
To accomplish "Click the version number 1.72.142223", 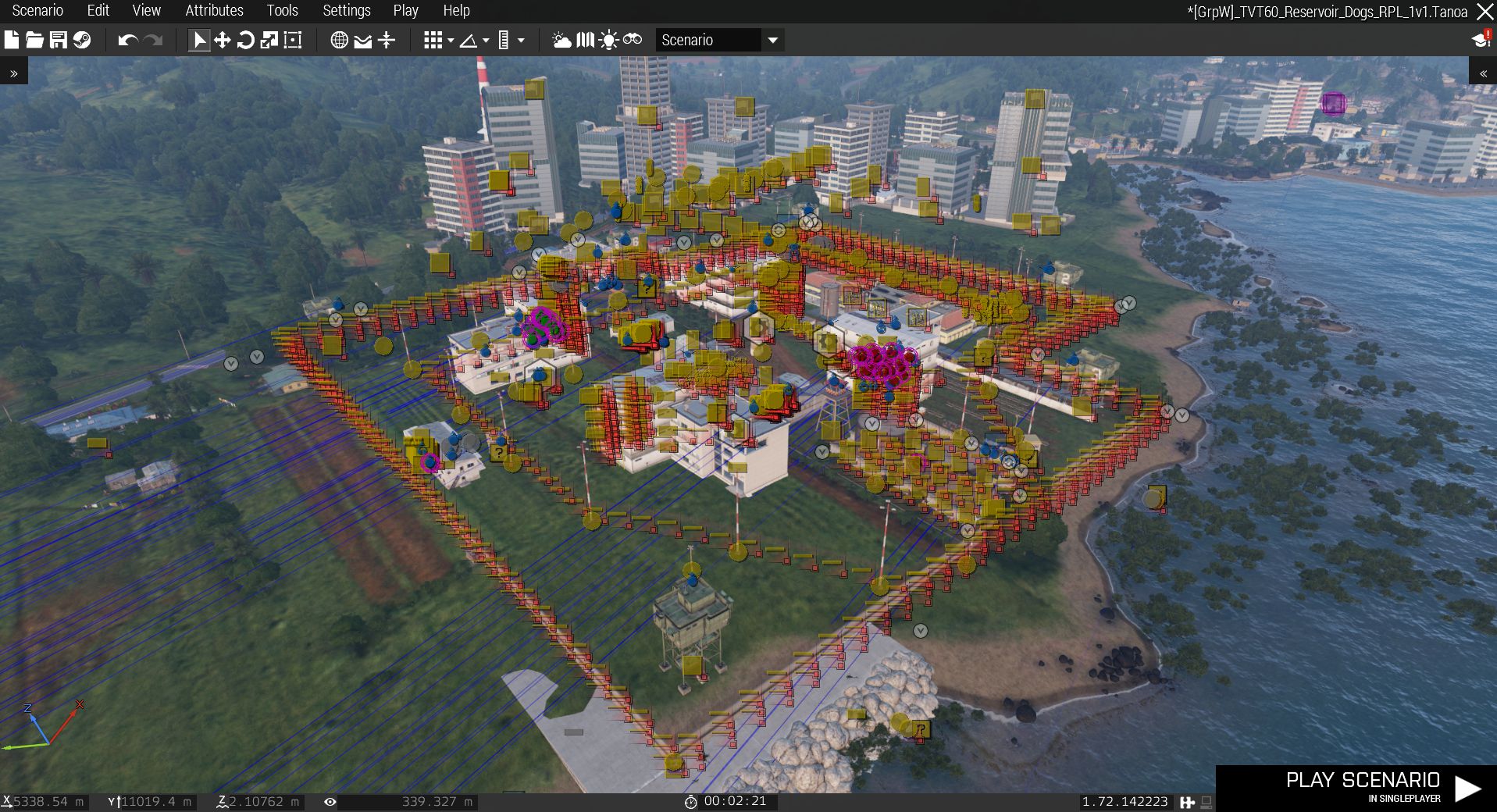I will click(x=1125, y=802).
